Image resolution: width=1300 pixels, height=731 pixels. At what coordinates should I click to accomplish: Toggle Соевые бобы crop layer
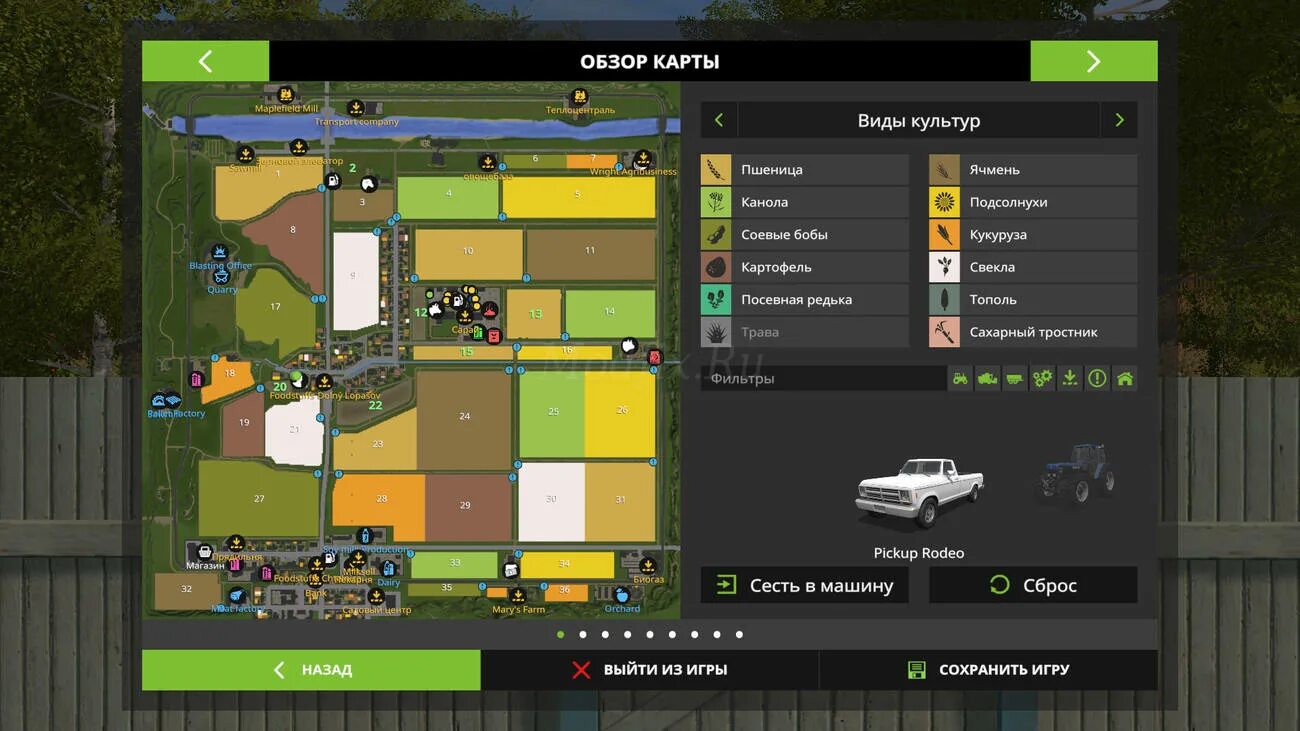[804, 234]
